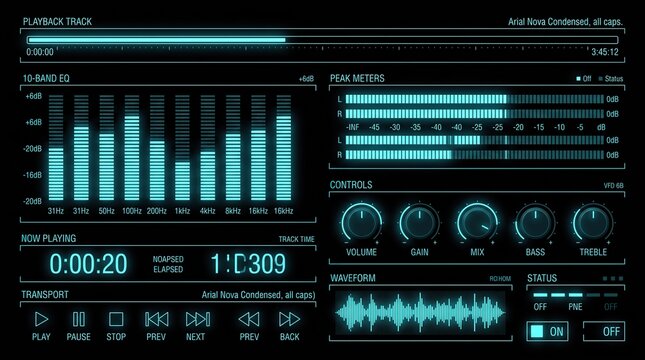Click the plus mark beside the Treble knob
Image resolution: width=645 pixels, height=360 pixels.
(x=608, y=243)
